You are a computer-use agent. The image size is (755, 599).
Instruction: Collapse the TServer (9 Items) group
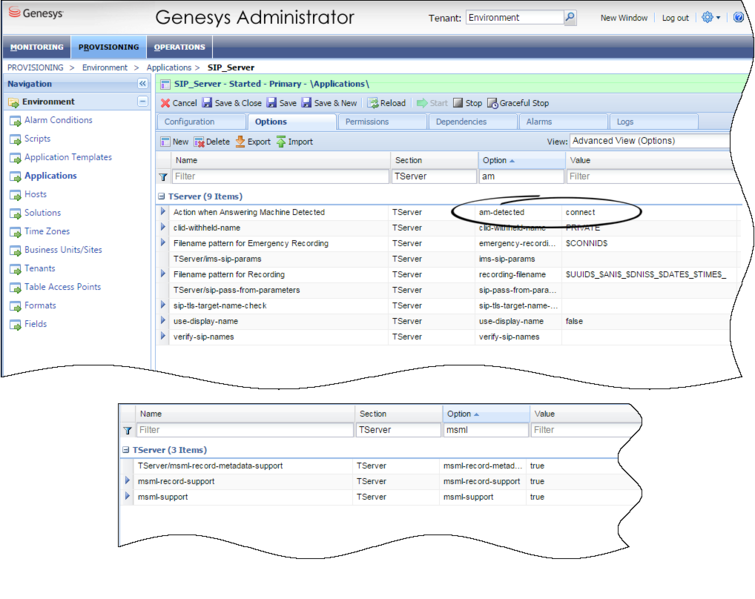coord(161,197)
